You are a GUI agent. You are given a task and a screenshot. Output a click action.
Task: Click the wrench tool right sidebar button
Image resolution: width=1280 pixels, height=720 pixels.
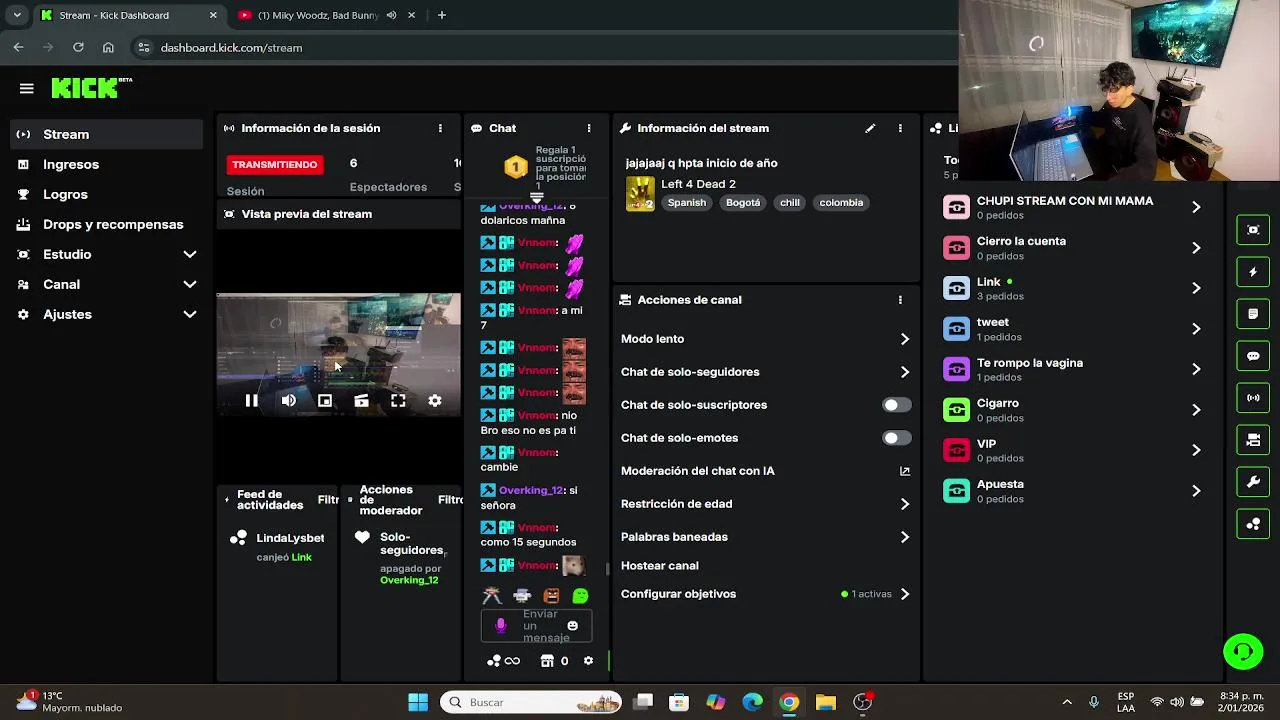(1253, 482)
